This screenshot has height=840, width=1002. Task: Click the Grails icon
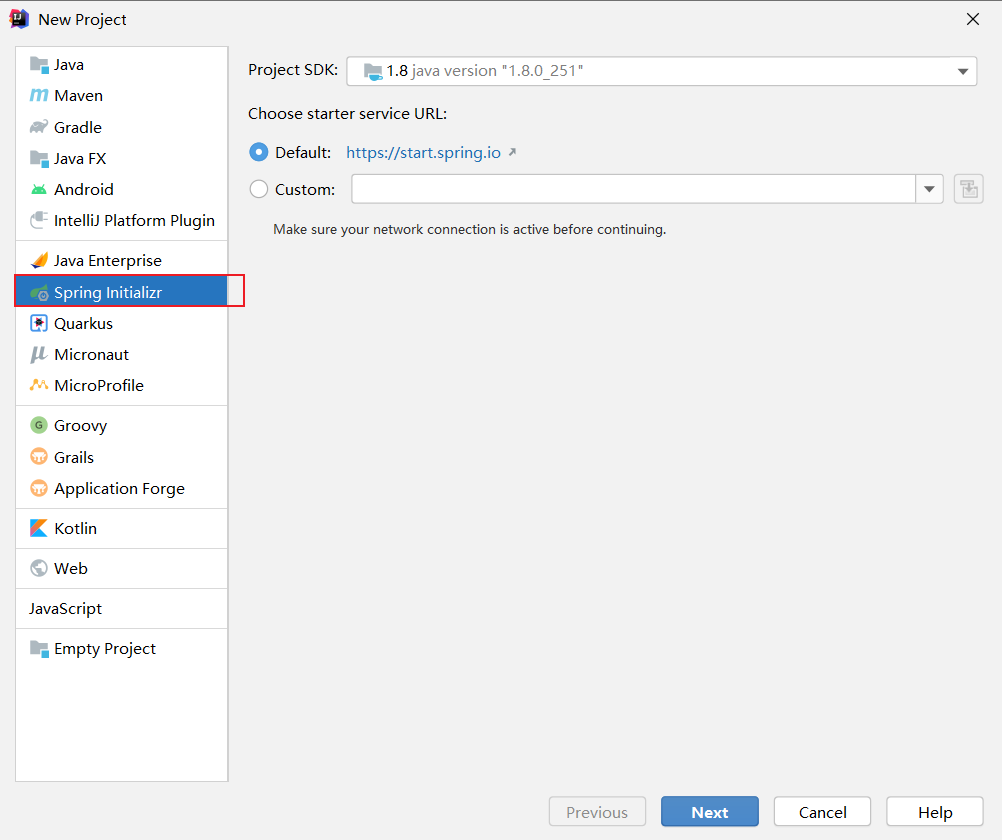click(x=39, y=456)
